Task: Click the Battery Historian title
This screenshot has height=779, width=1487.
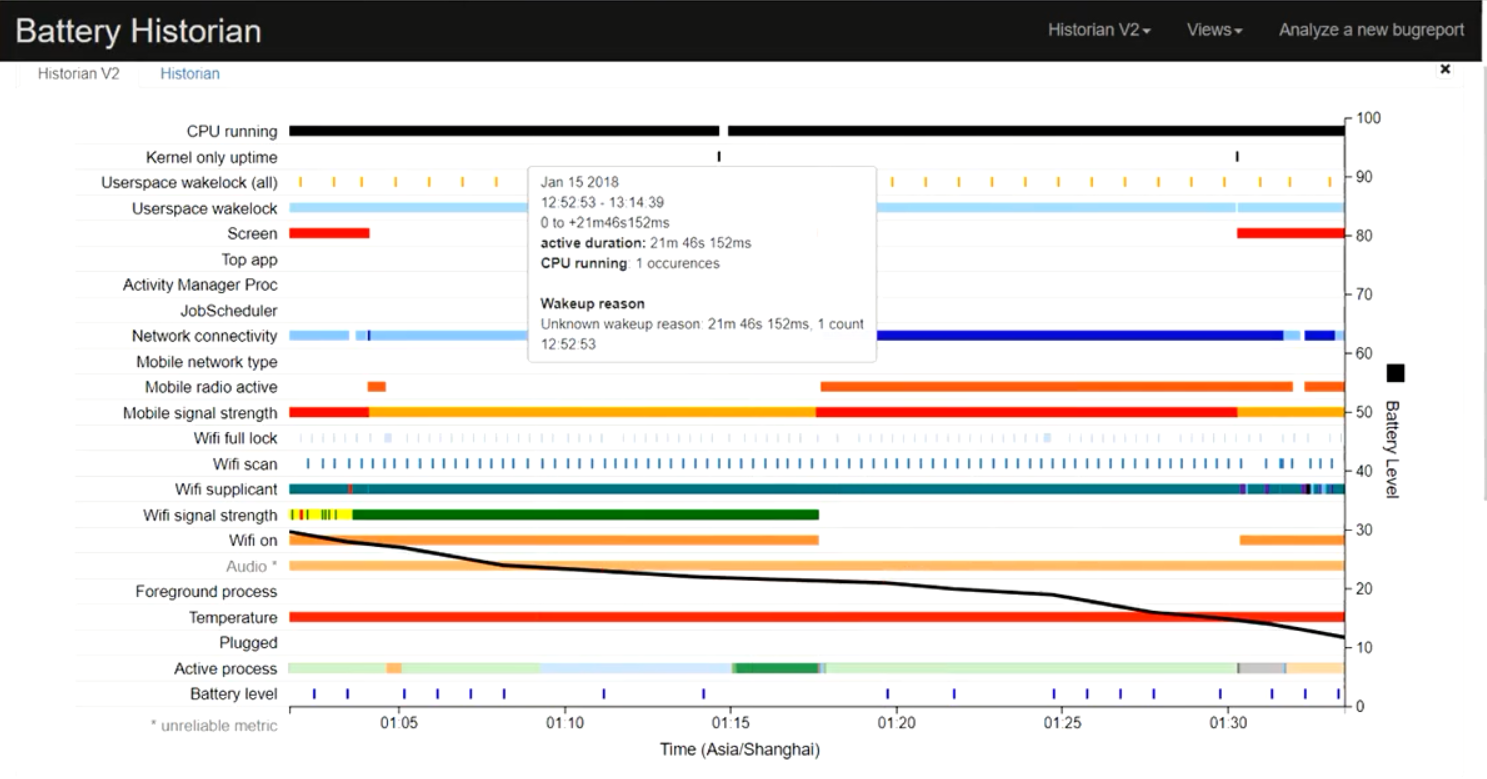Action: click(x=138, y=31)
